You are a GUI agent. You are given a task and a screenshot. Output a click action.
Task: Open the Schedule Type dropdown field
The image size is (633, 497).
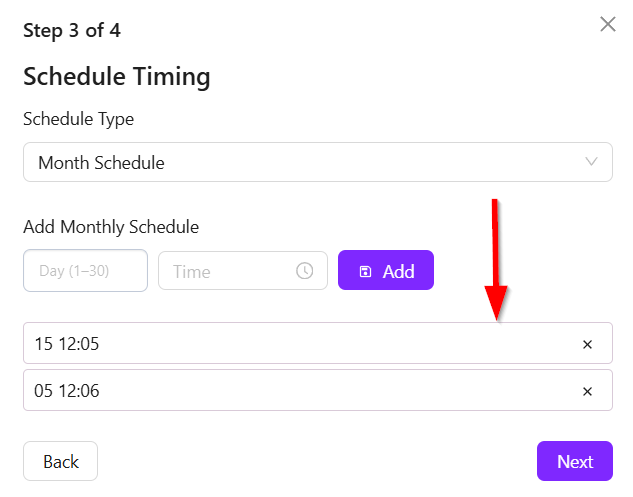317,162
